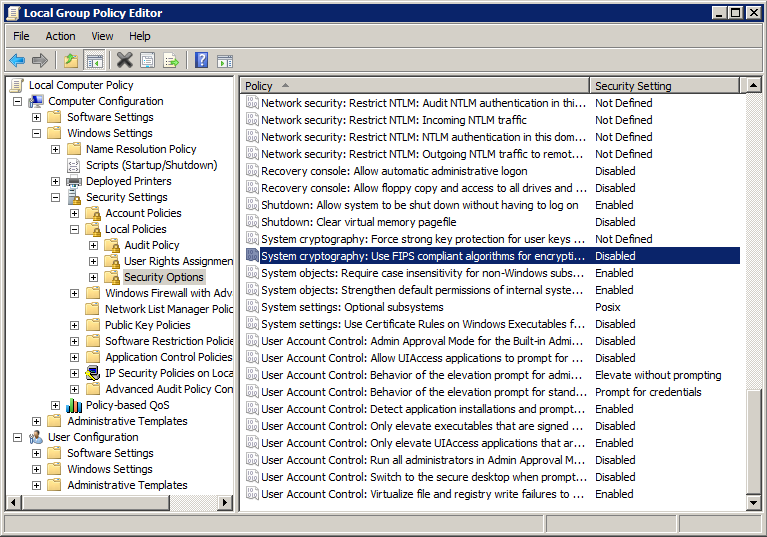Click the Delete X toolbar icon
The height and width of the screenshot is (537, 767).
click(x=124, y=61)
